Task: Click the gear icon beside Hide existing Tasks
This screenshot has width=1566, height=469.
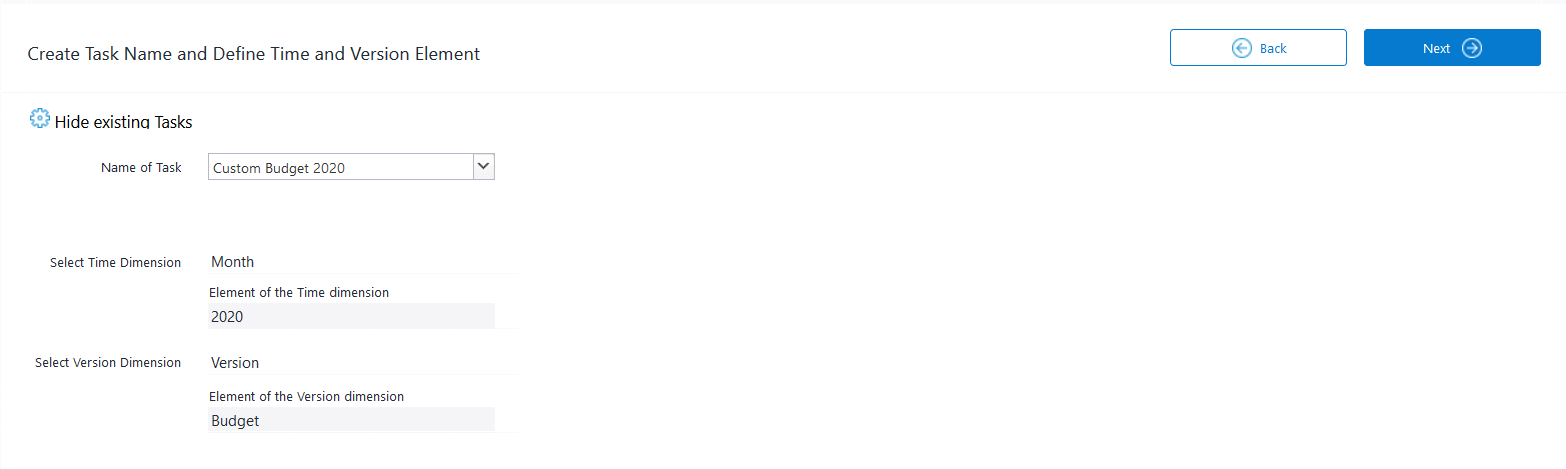Action: tap(39, 118)
